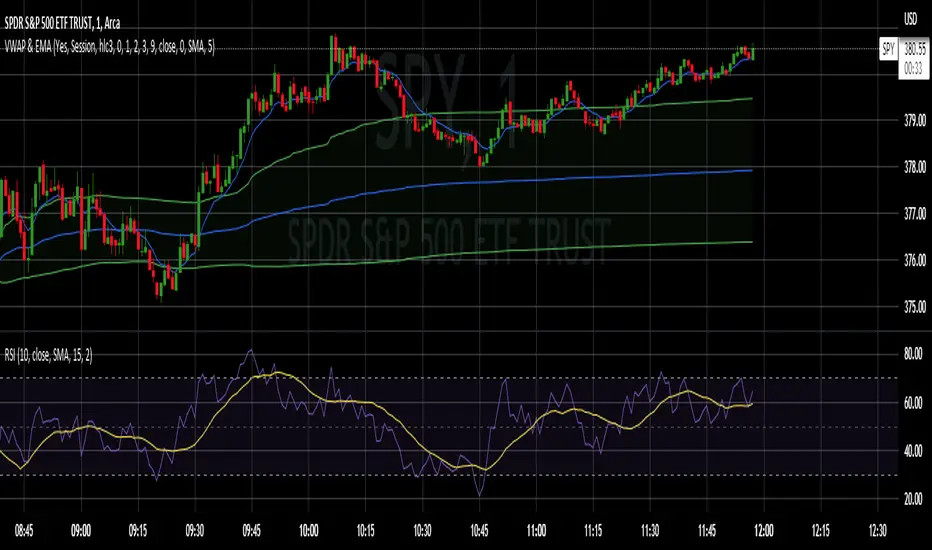Click the 10:45 time axis label
Image resolution: width=932 pixels, height=550 pixels.
point(479,530)
